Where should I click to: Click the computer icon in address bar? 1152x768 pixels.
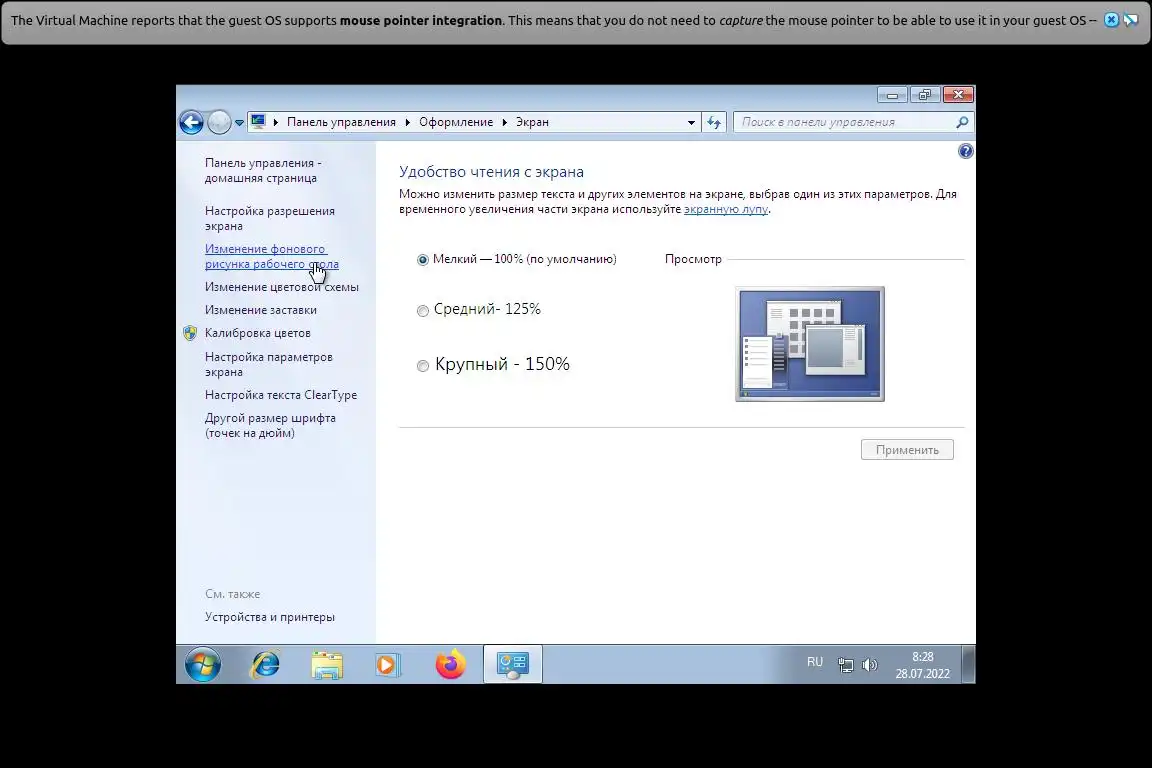[258, 122]
